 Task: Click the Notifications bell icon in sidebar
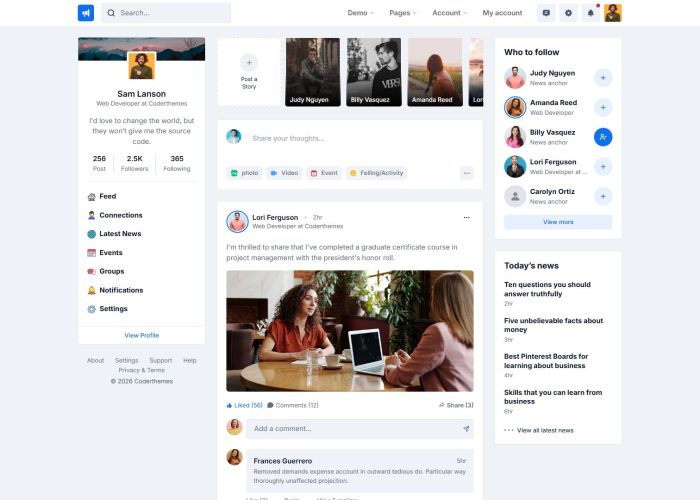point(92,290)
